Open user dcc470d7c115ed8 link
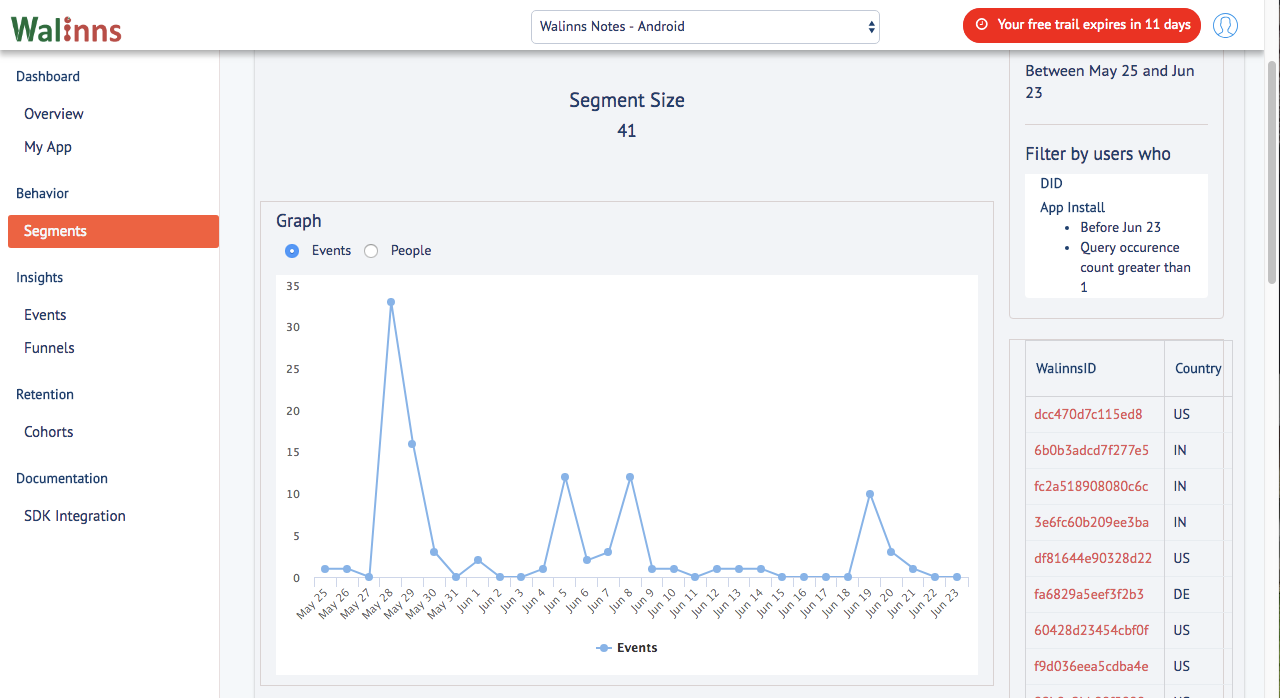The width and height of the screenshot is (1280, 698). [x=1088, y=414]
